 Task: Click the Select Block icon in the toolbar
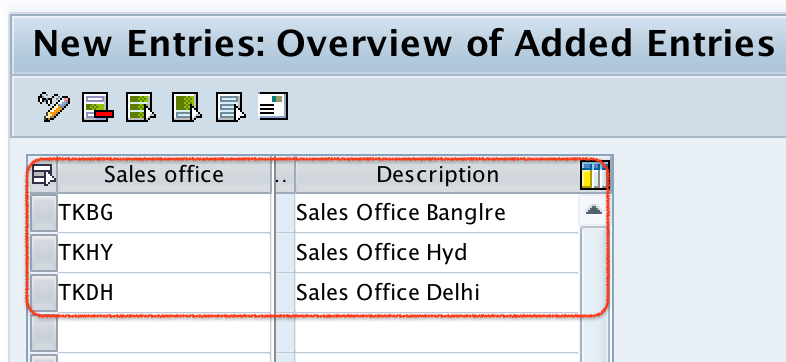point(186,106)
